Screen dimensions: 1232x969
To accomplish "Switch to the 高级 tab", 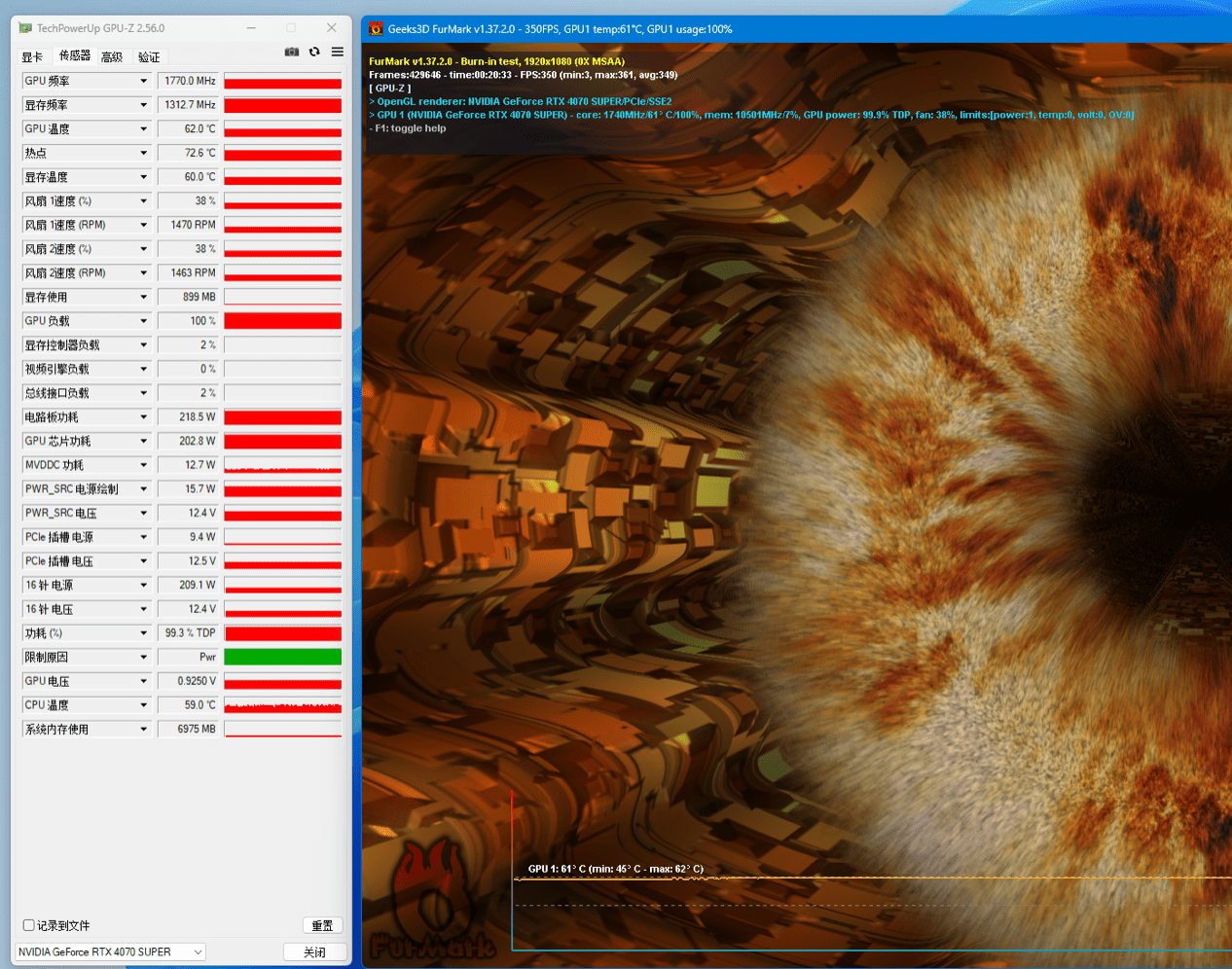I will point(112,57).
